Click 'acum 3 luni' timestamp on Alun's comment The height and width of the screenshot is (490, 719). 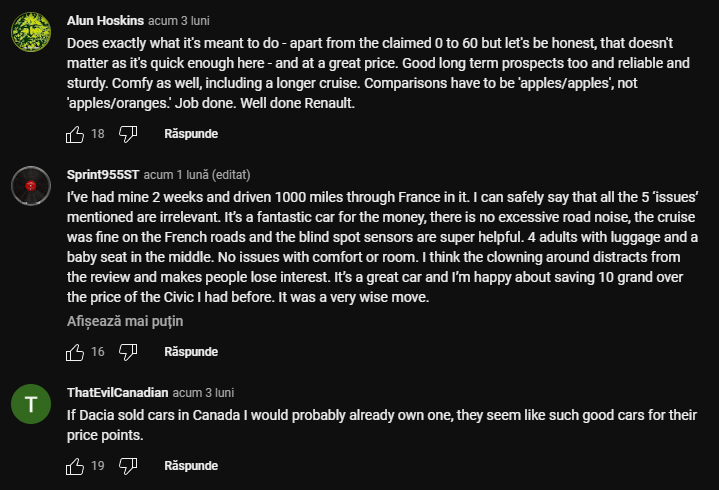pyautogui.click(x=179, y=20)
